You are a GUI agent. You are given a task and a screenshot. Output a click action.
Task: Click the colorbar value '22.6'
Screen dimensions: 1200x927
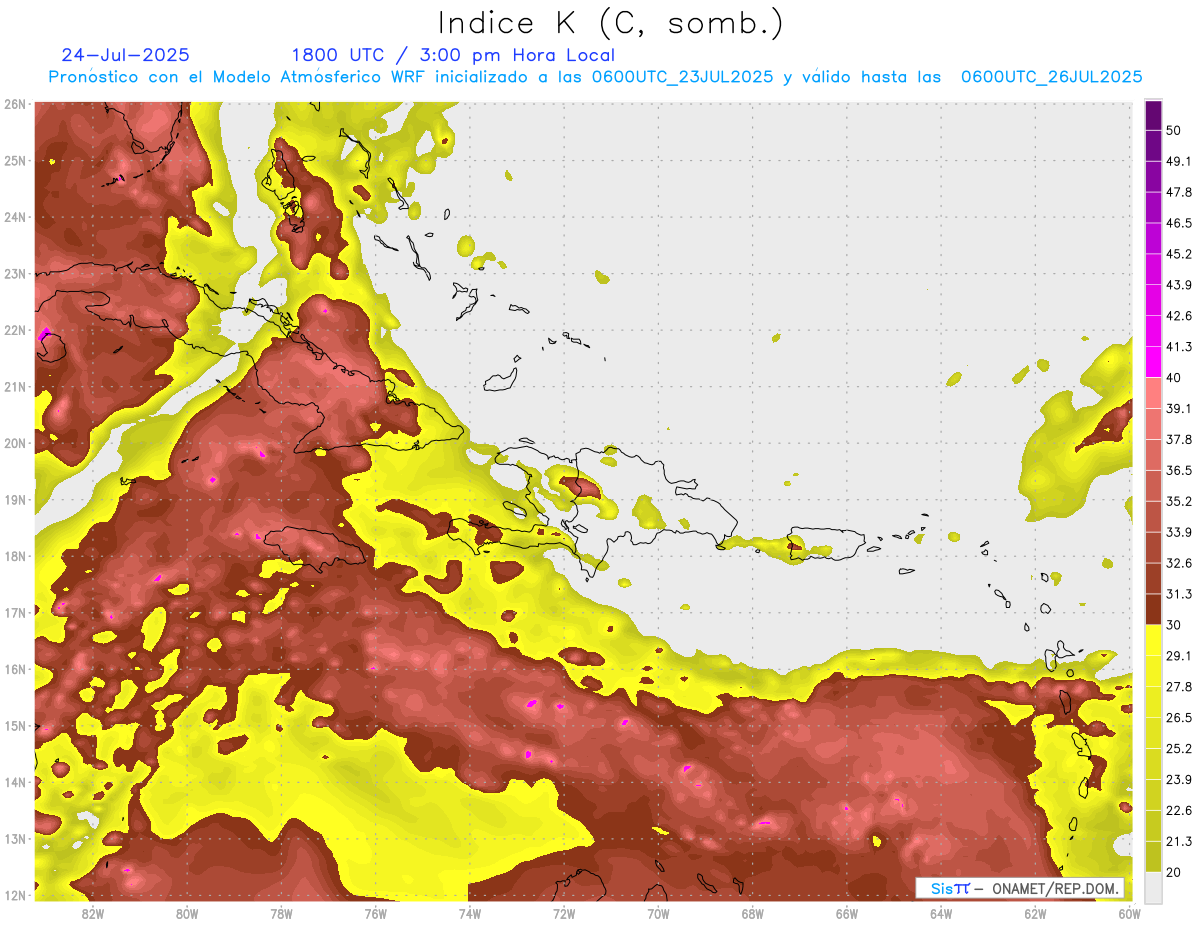click(x=1178, y=811)
